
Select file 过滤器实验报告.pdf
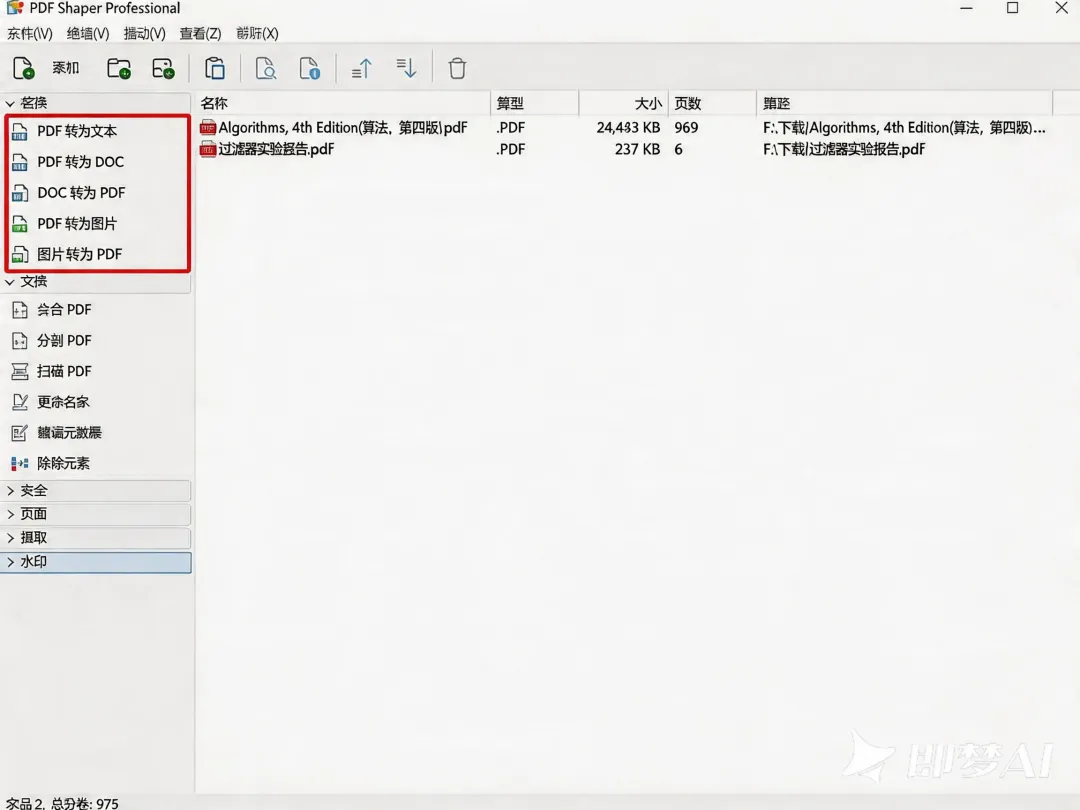[x=276, y=149]
